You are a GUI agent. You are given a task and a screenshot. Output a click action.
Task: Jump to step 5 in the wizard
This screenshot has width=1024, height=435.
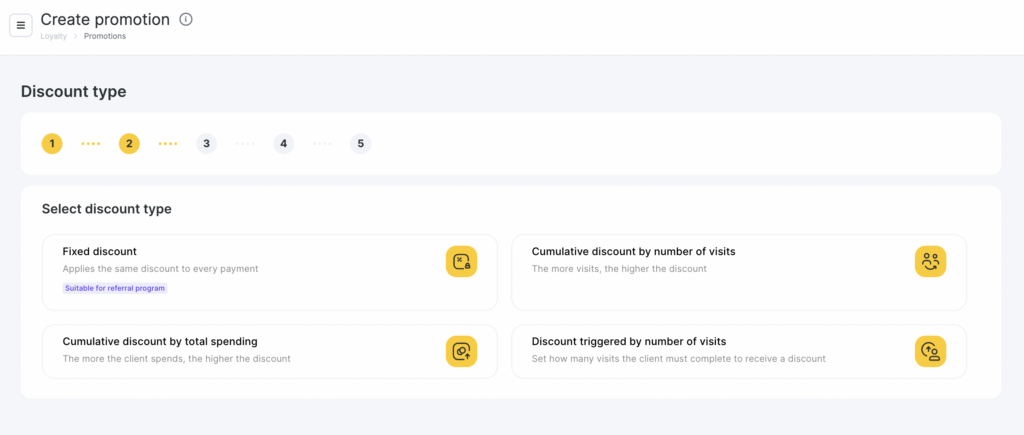pyautogui.click(x=360, y=144)
